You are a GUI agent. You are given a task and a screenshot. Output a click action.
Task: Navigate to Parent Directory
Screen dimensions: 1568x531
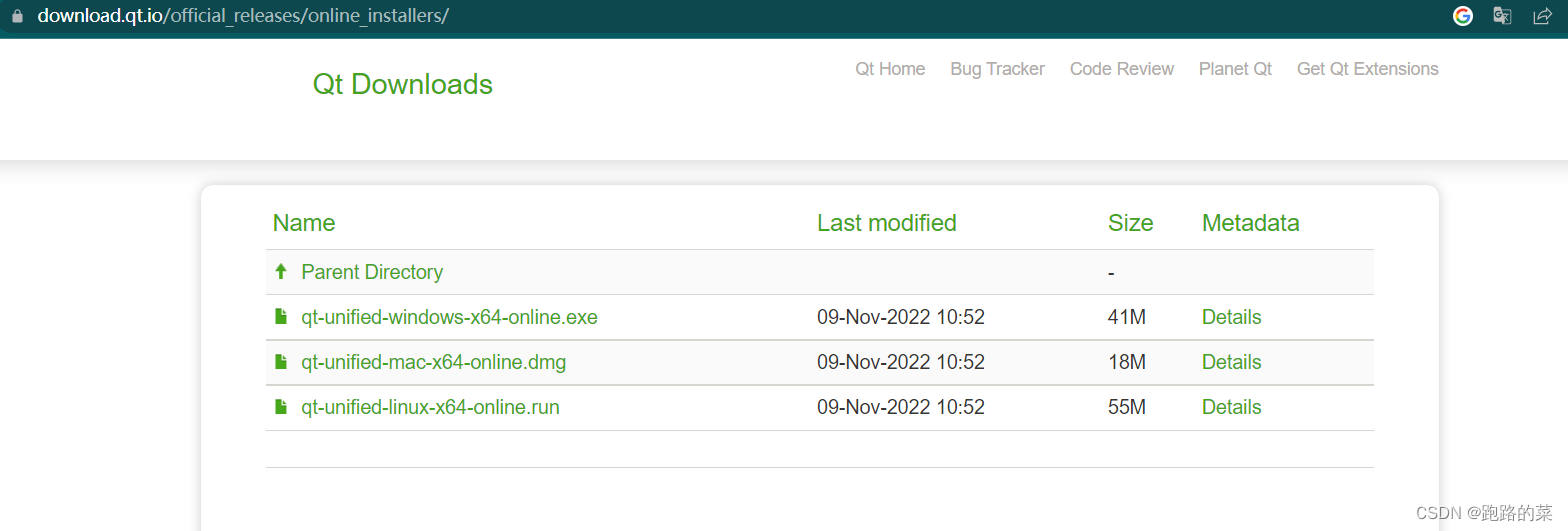coord(372,272)
